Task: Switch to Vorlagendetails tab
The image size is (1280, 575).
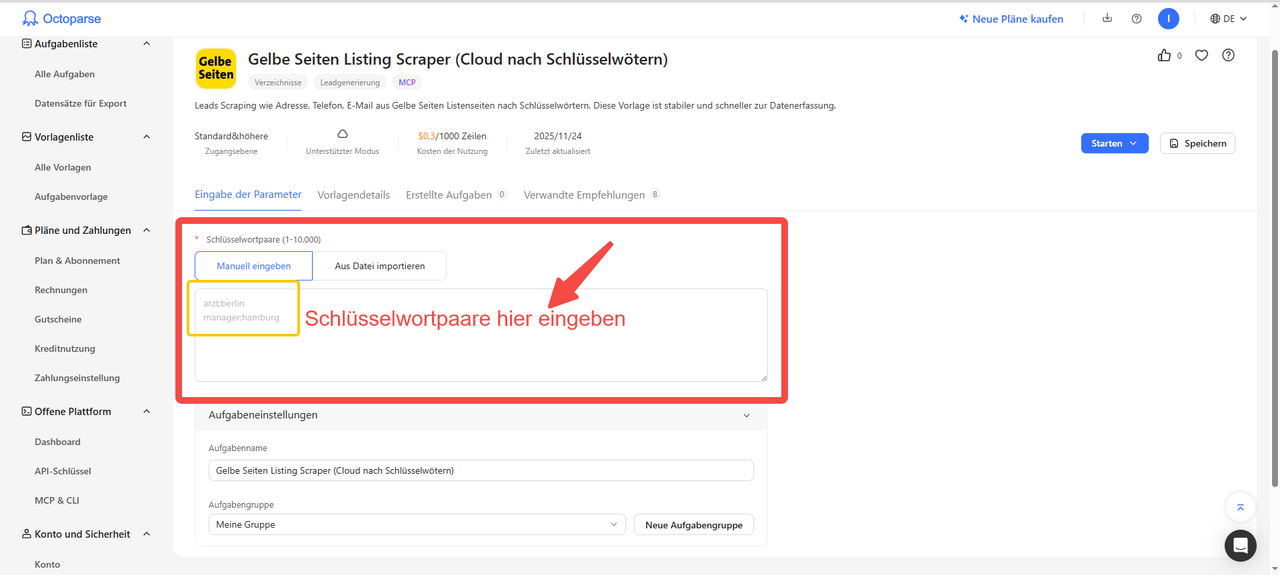Action: click(354, 195)
